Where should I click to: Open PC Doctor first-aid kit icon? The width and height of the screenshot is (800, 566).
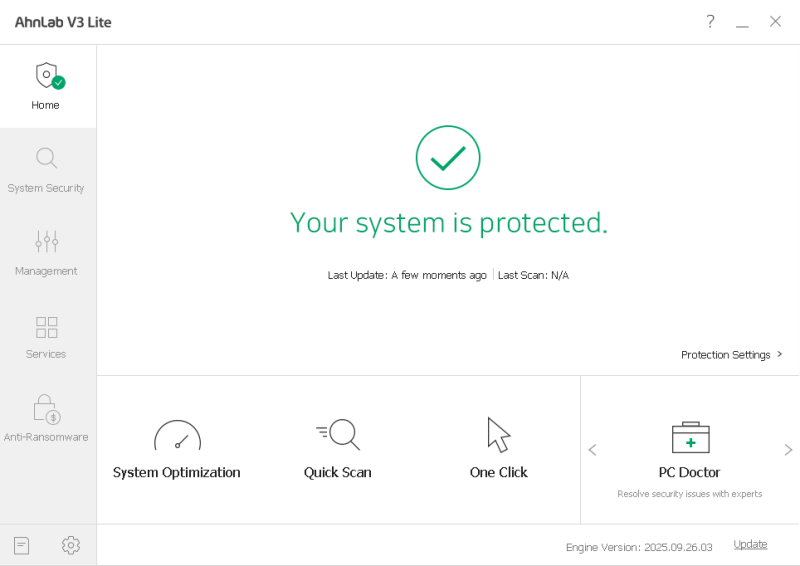point(690,437)
